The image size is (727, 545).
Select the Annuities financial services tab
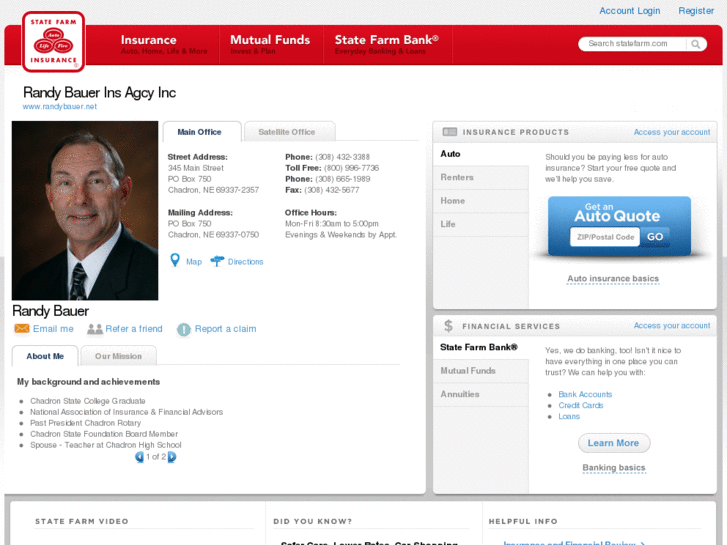click(481, 394)
